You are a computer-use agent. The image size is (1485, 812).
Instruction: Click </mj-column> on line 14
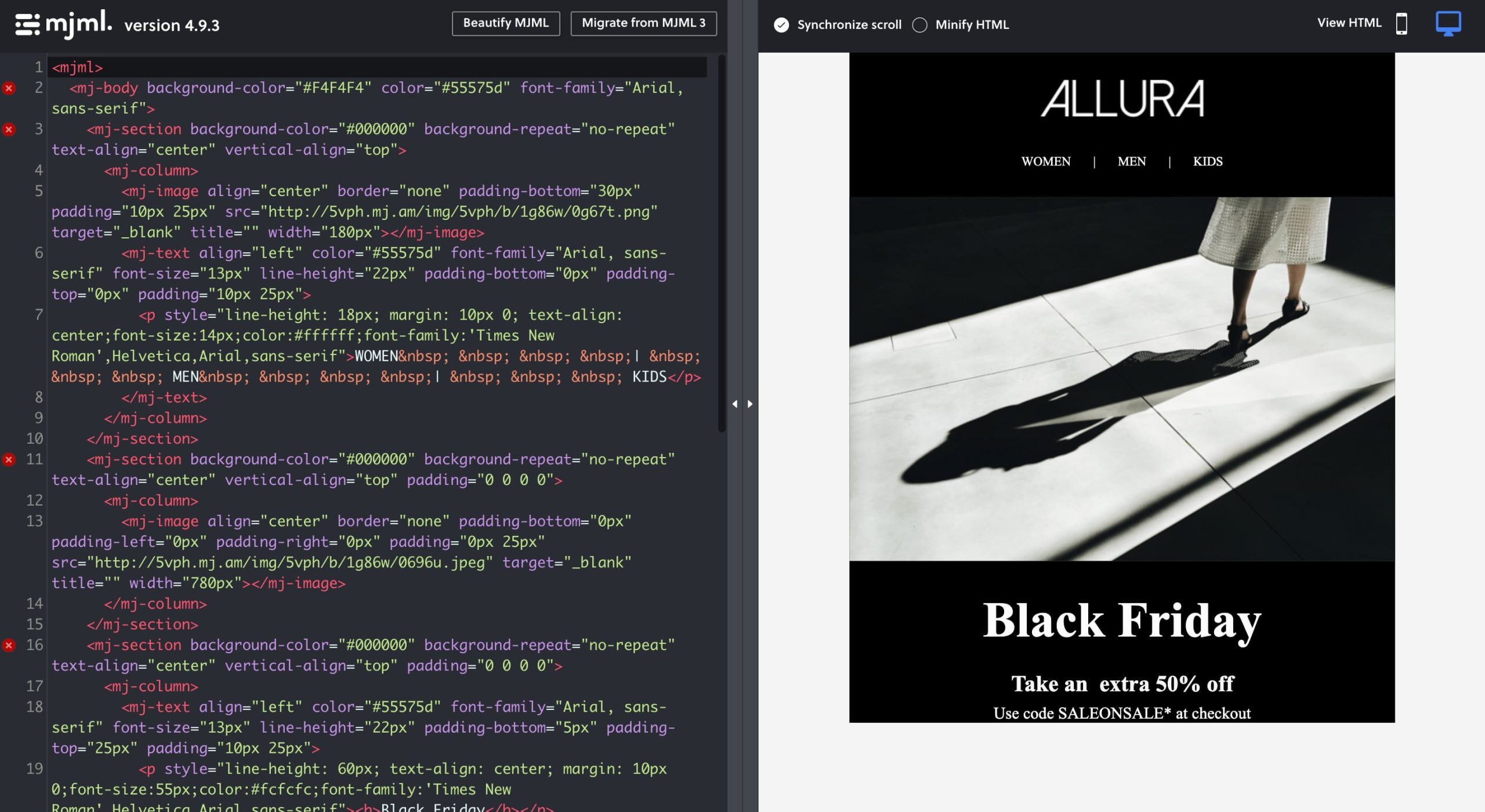click(x=155, y=604)
